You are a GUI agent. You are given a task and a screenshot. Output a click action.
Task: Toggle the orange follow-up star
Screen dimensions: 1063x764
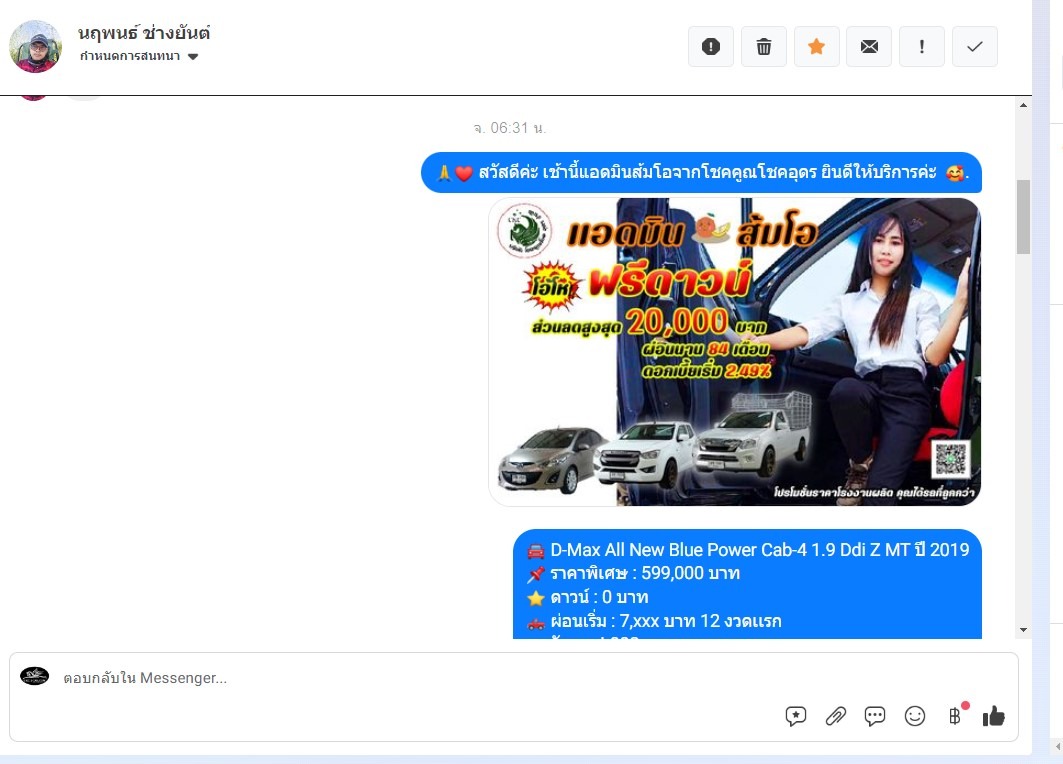[x=816, y=47]
